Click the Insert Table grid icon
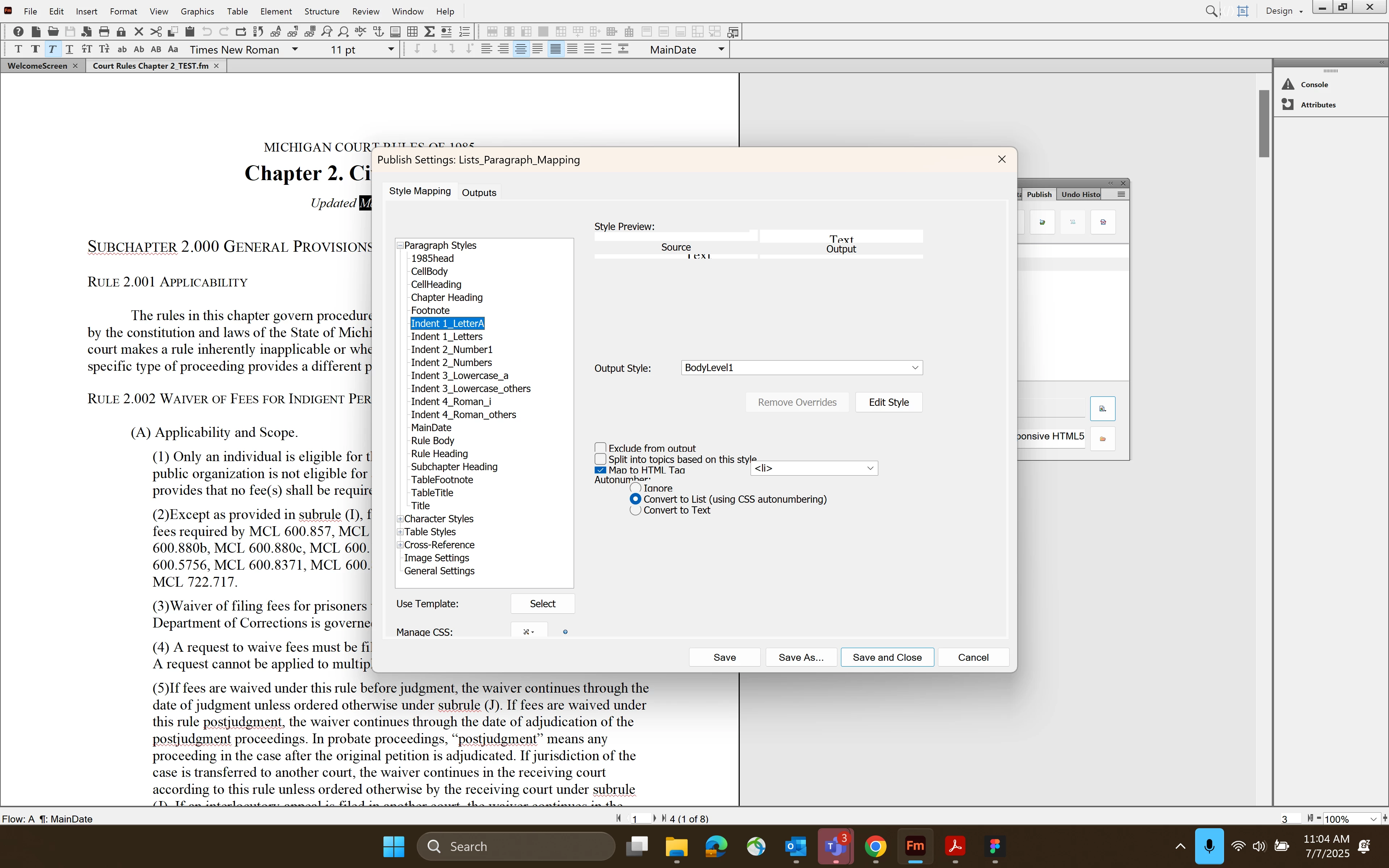The width and height of the screenshot is (1389, 868). tap(412, 31)
